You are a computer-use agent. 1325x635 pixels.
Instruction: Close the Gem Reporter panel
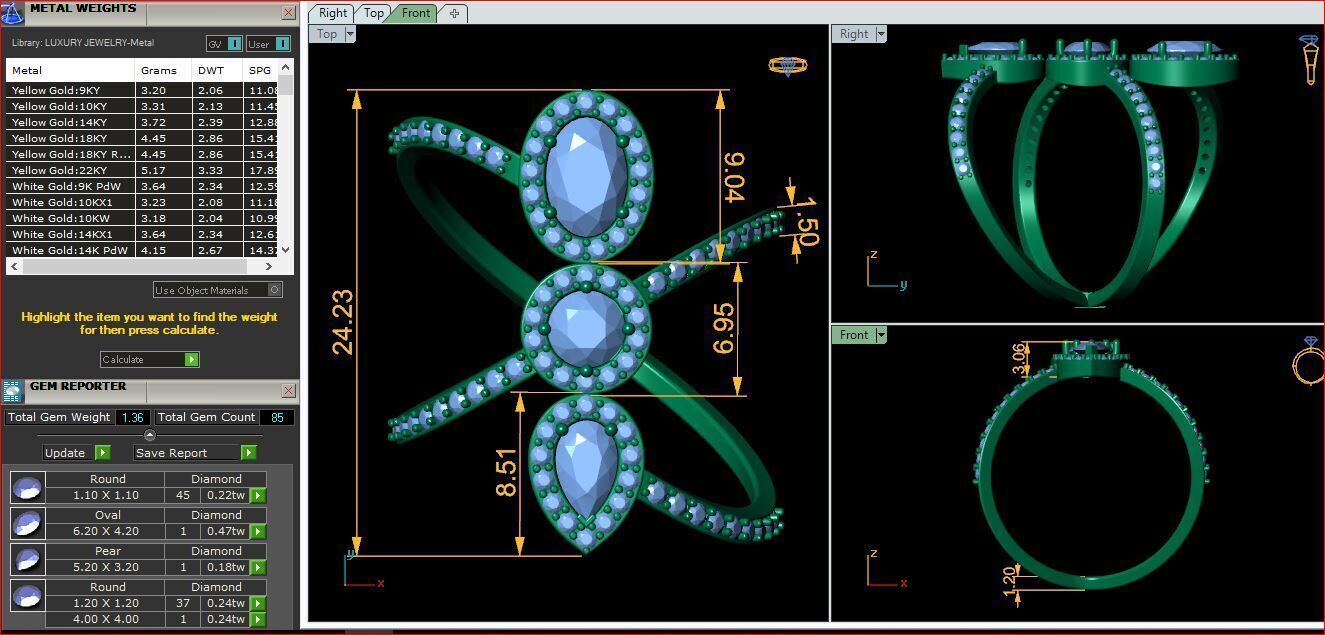(288, 391)
